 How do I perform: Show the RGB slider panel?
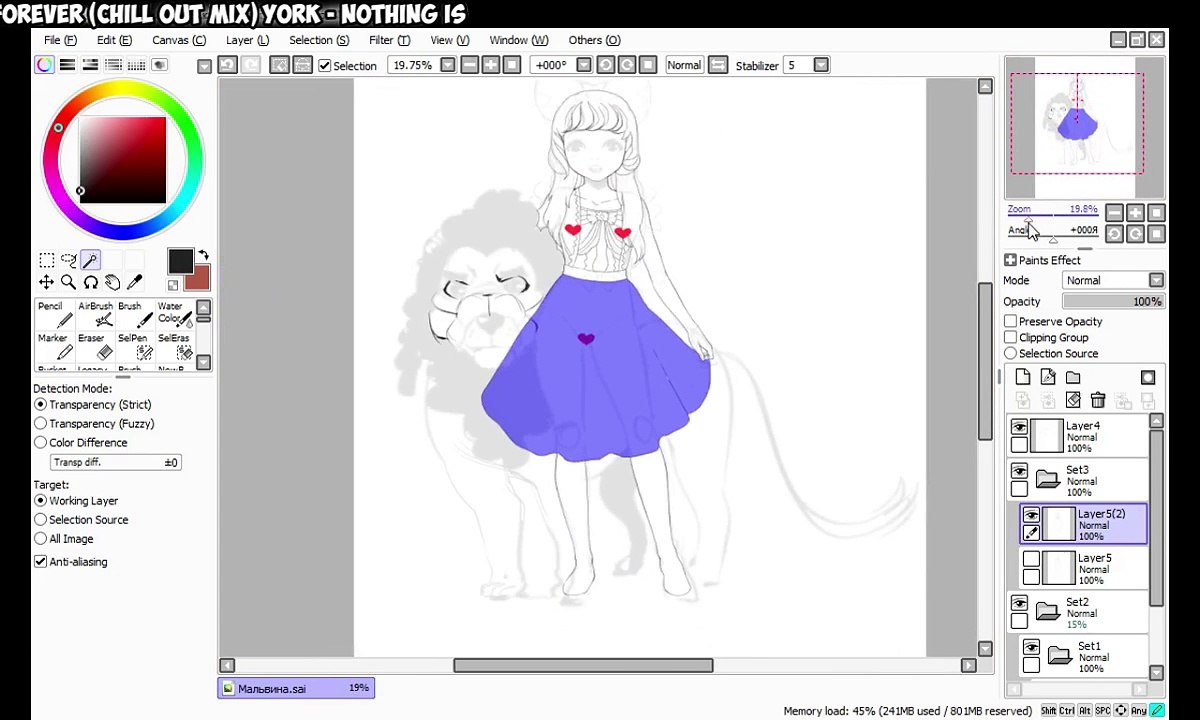coord(67,65)
